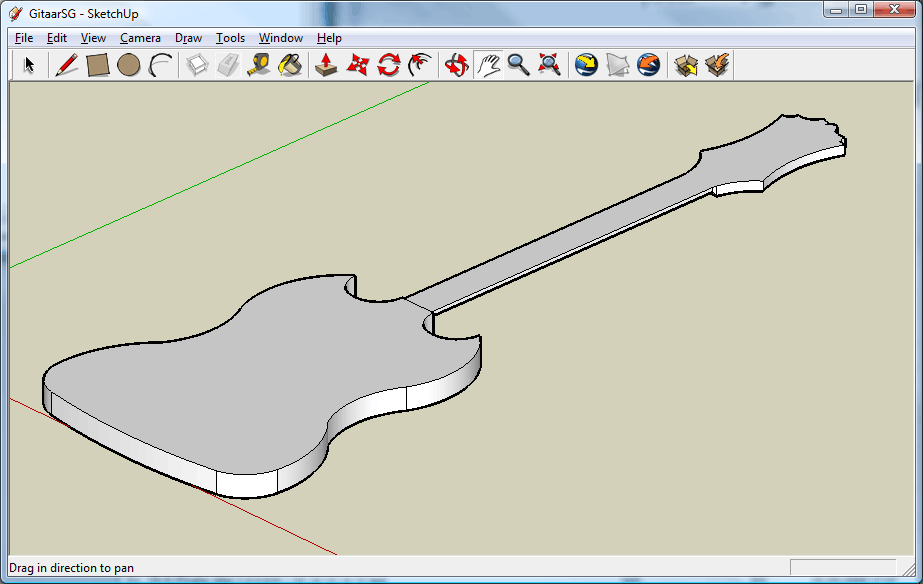Open the View menu
The height and width of the screenshot is (584, 923).
[93, 38]
